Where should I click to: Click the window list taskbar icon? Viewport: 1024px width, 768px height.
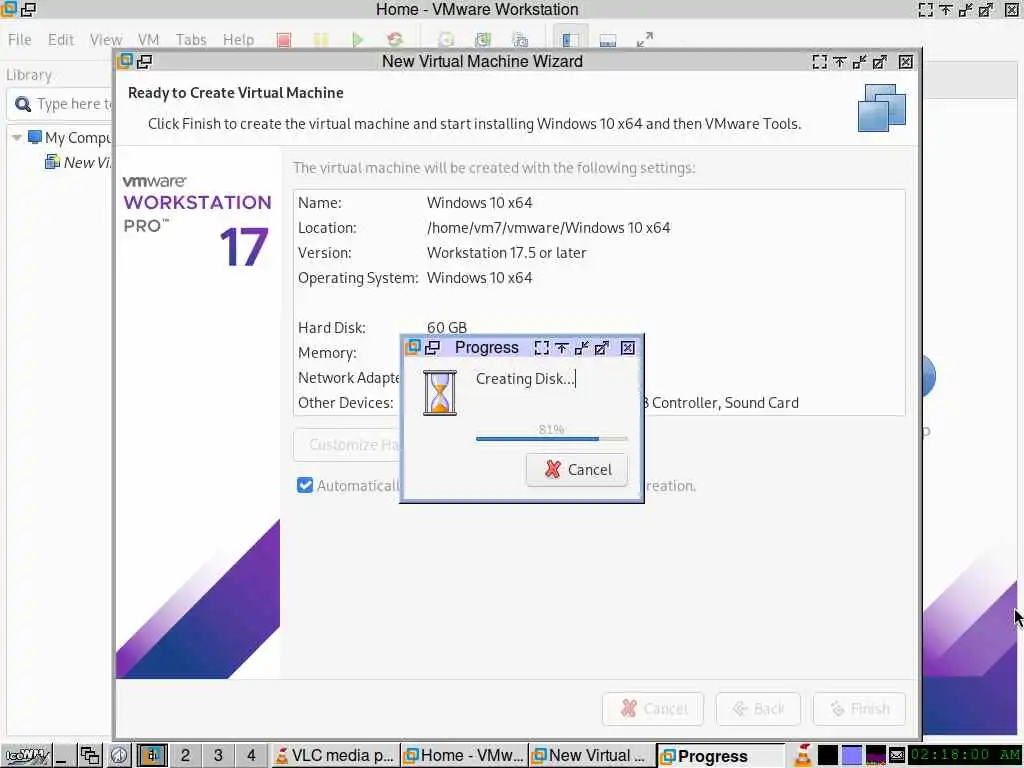click(x=89, y=756)
